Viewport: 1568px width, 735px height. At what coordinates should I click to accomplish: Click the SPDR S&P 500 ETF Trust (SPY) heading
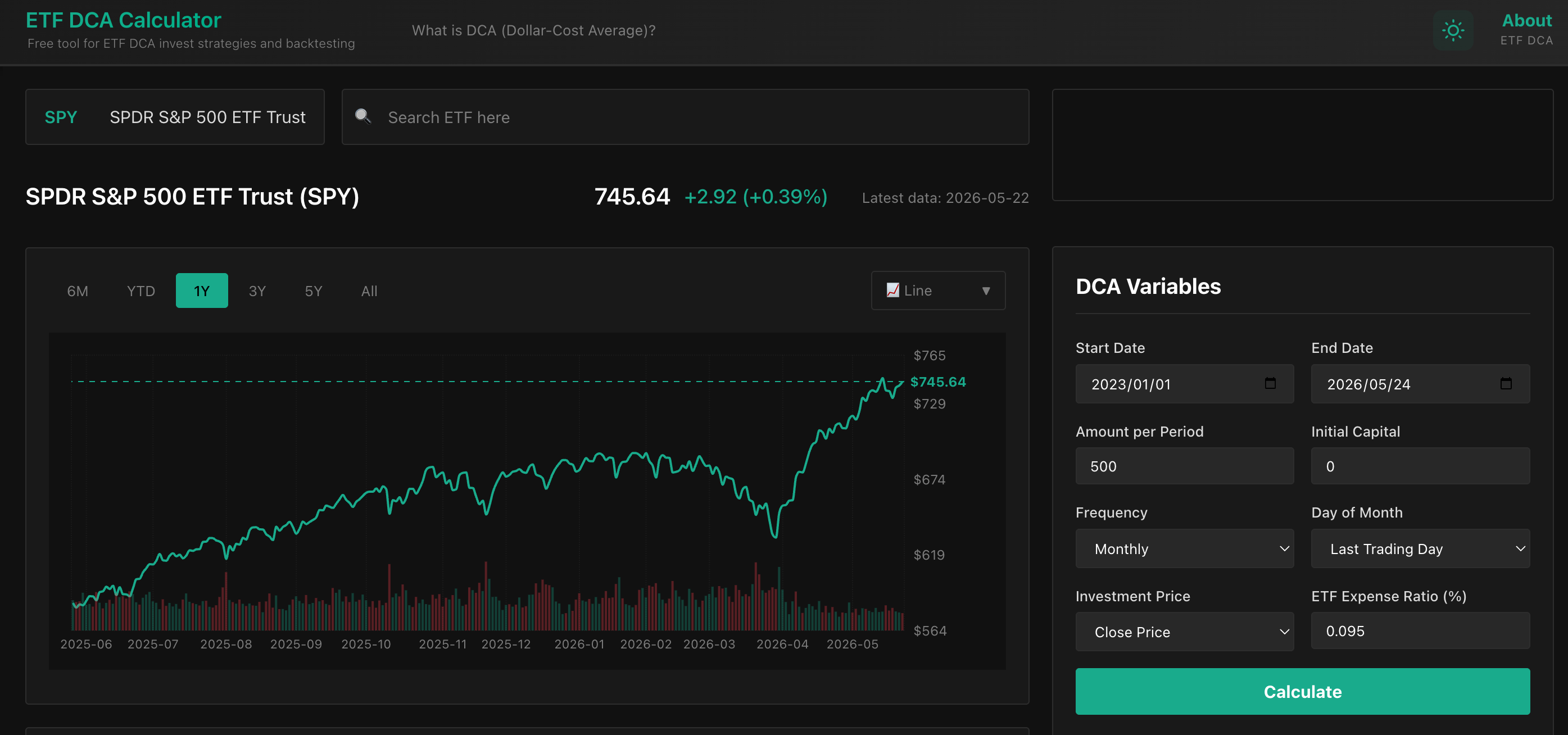[192, 197]
